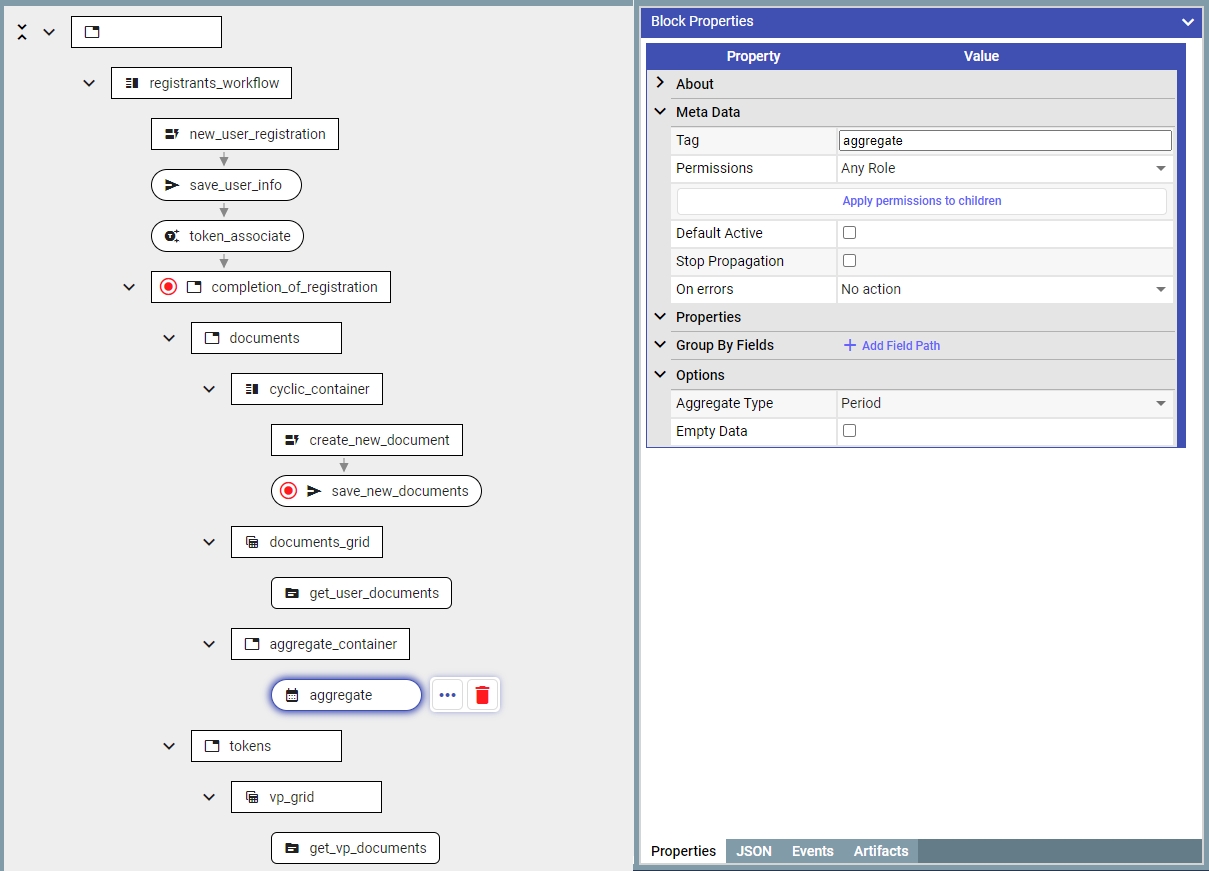The image size is (1209, 871).
Task: Open the Events tab
Action: coord(812,851)
